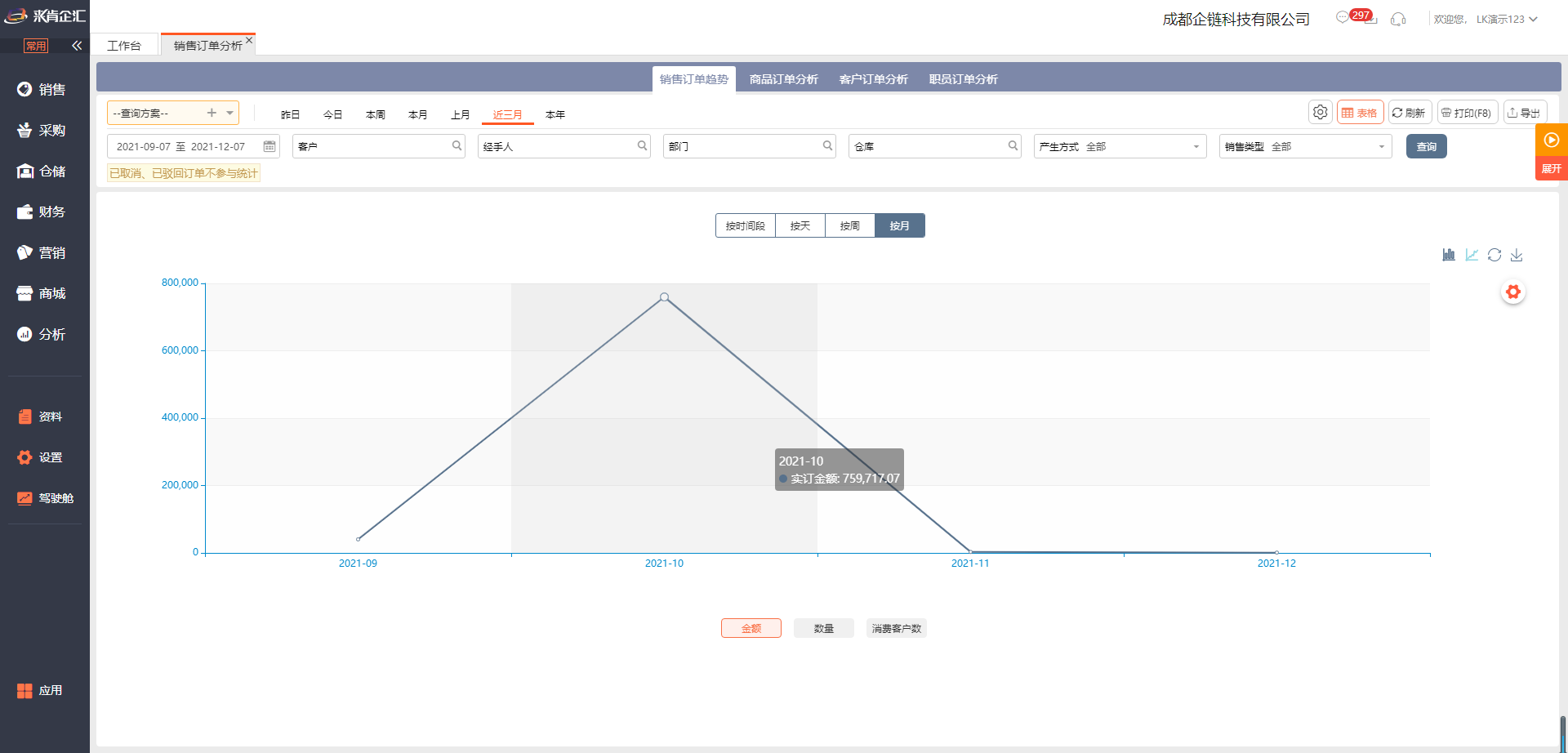Expand the 查询方案 dropdown
Viewport: 1568px width, 753px height.
230,113
